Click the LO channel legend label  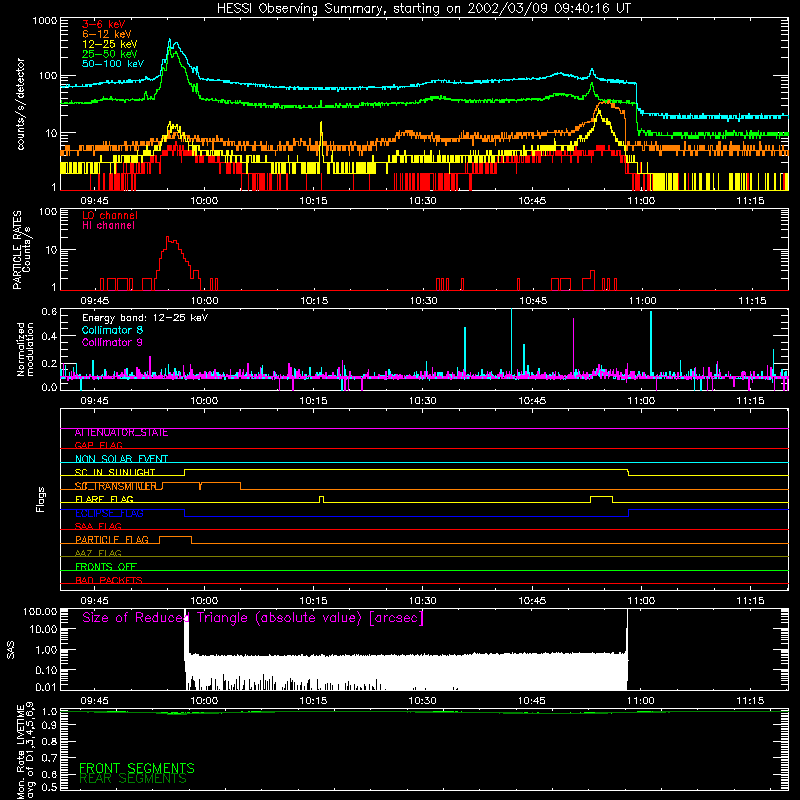(110, 215)
